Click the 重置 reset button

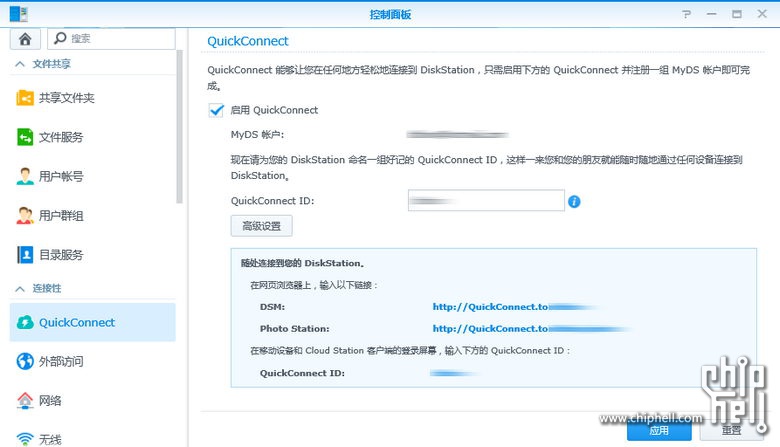(x=731, y=431)
